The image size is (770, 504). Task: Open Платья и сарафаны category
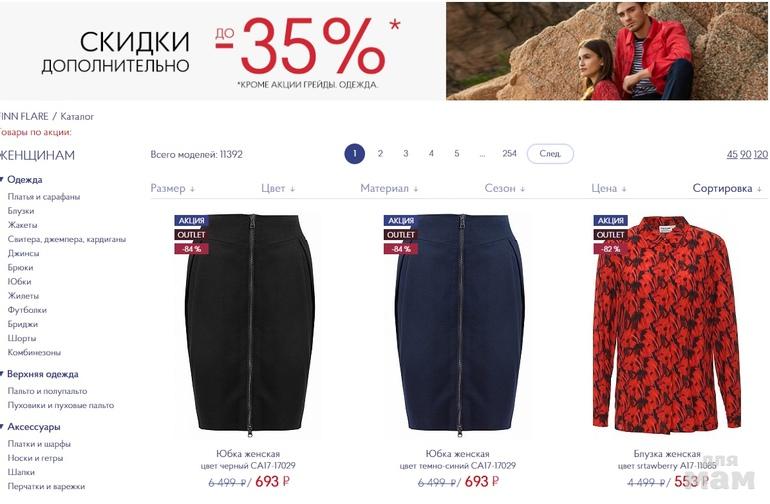point(44,197)
